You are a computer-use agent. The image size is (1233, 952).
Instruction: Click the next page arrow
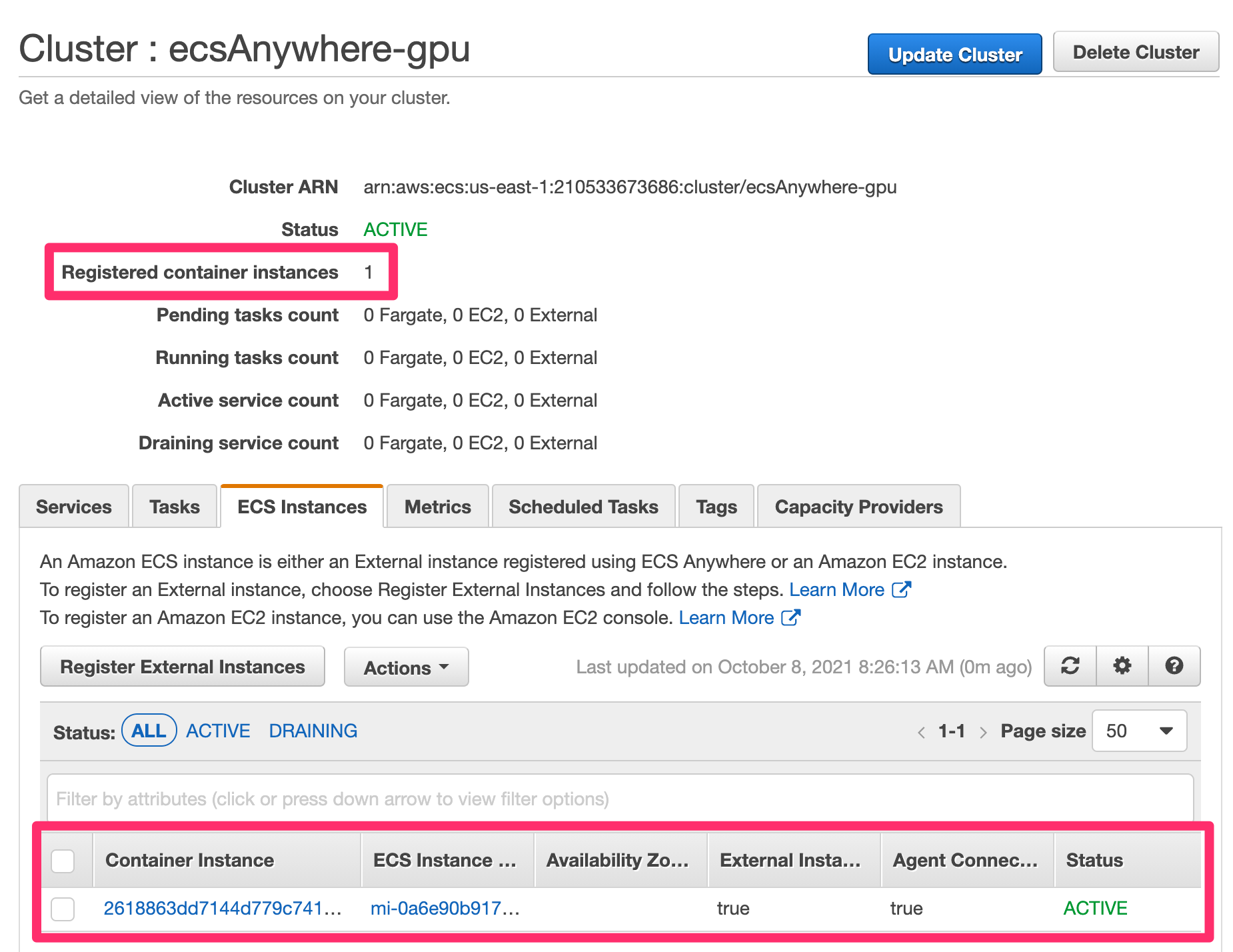tap(984, 731)
